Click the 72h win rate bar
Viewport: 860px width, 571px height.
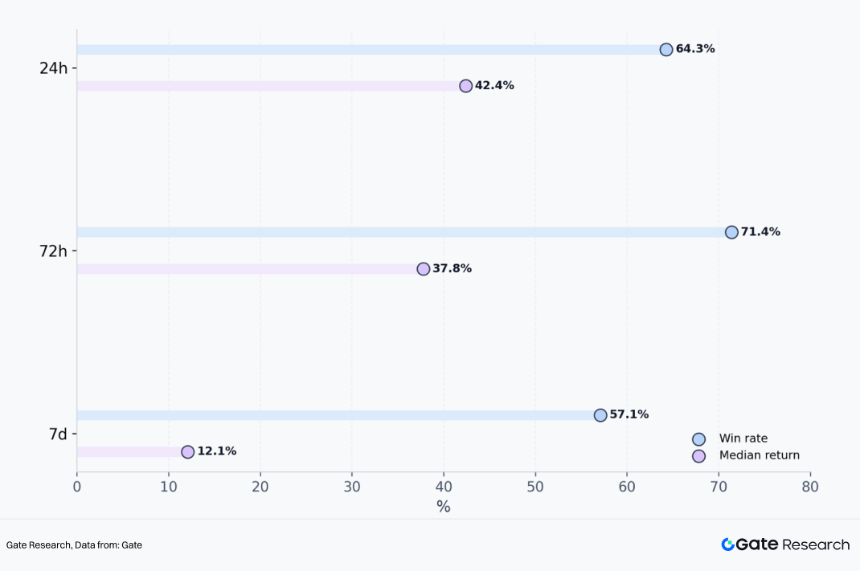click(x=400, y=232)
